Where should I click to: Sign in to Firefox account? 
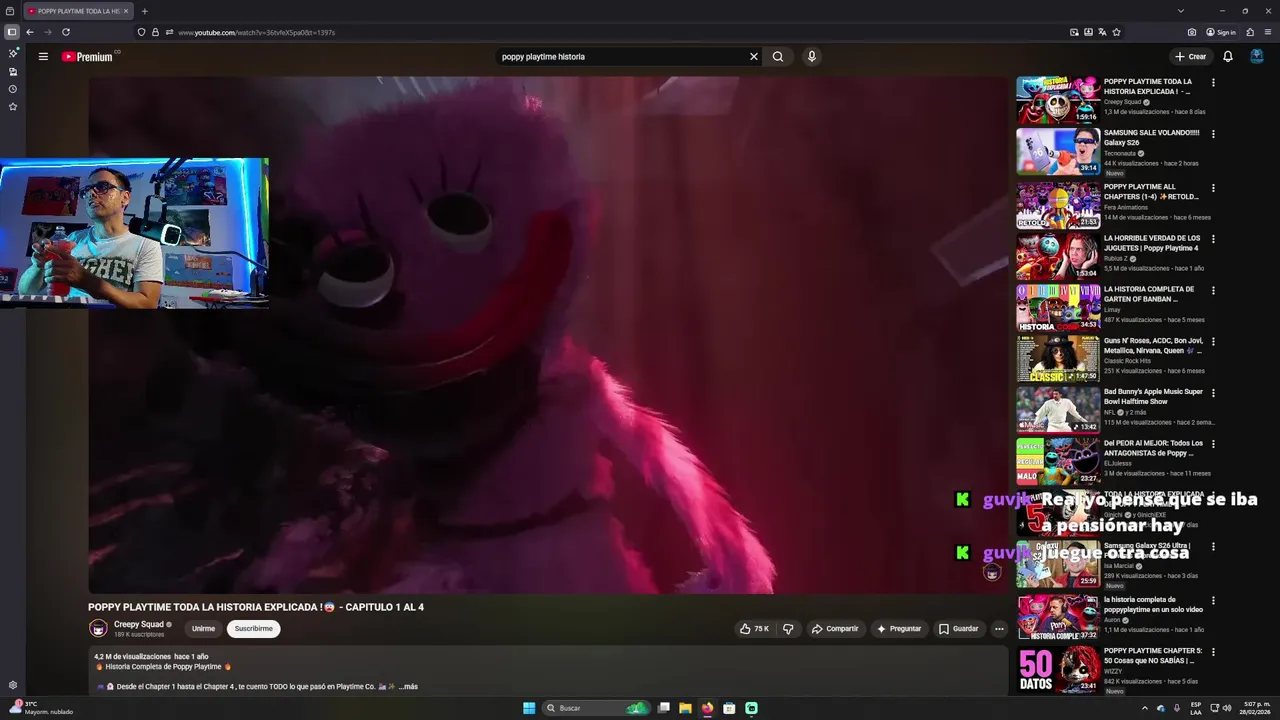click(1221, 32)
